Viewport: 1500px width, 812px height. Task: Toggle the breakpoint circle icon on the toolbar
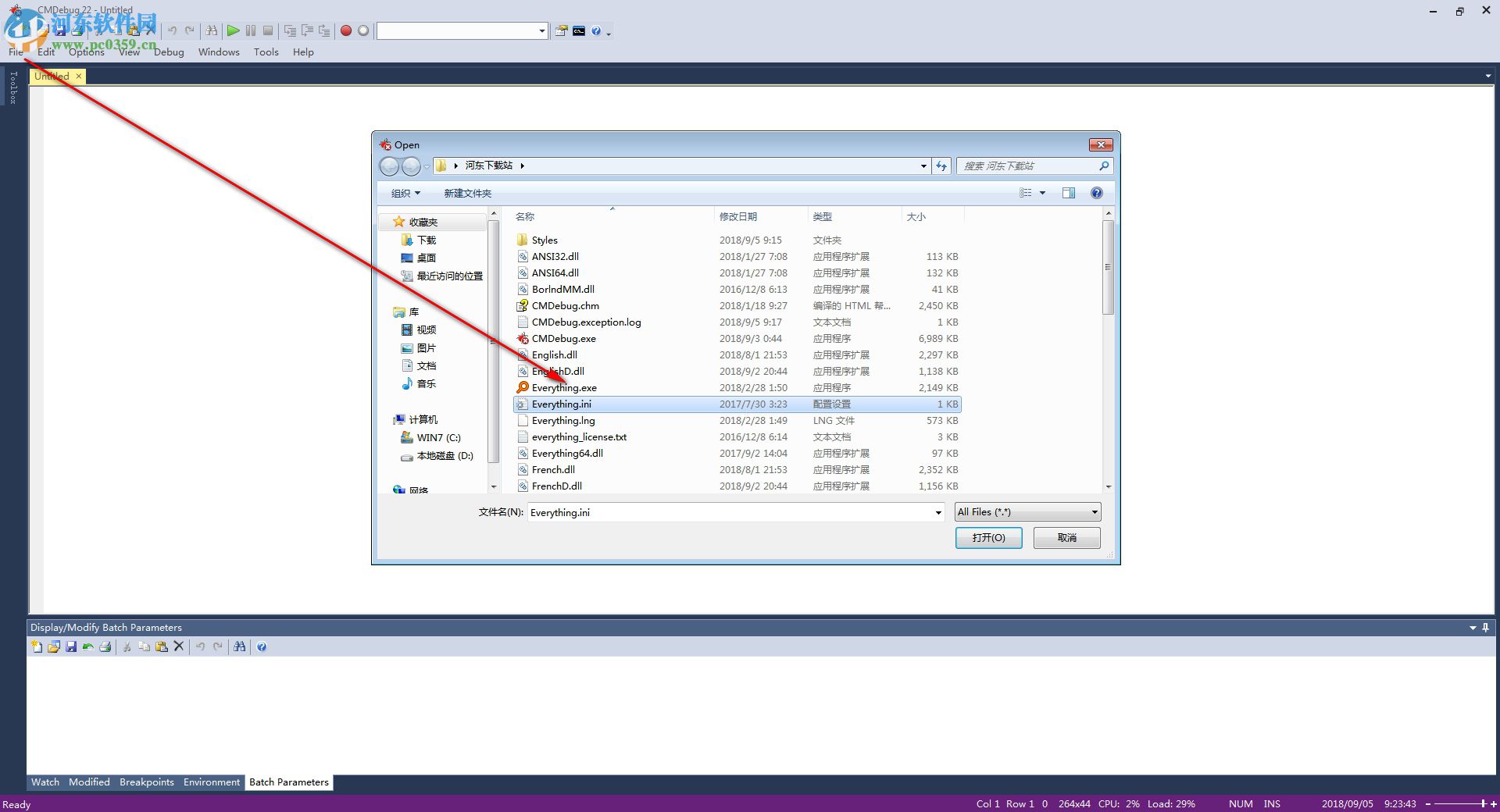pyautogui.click(x=363, y=30)
